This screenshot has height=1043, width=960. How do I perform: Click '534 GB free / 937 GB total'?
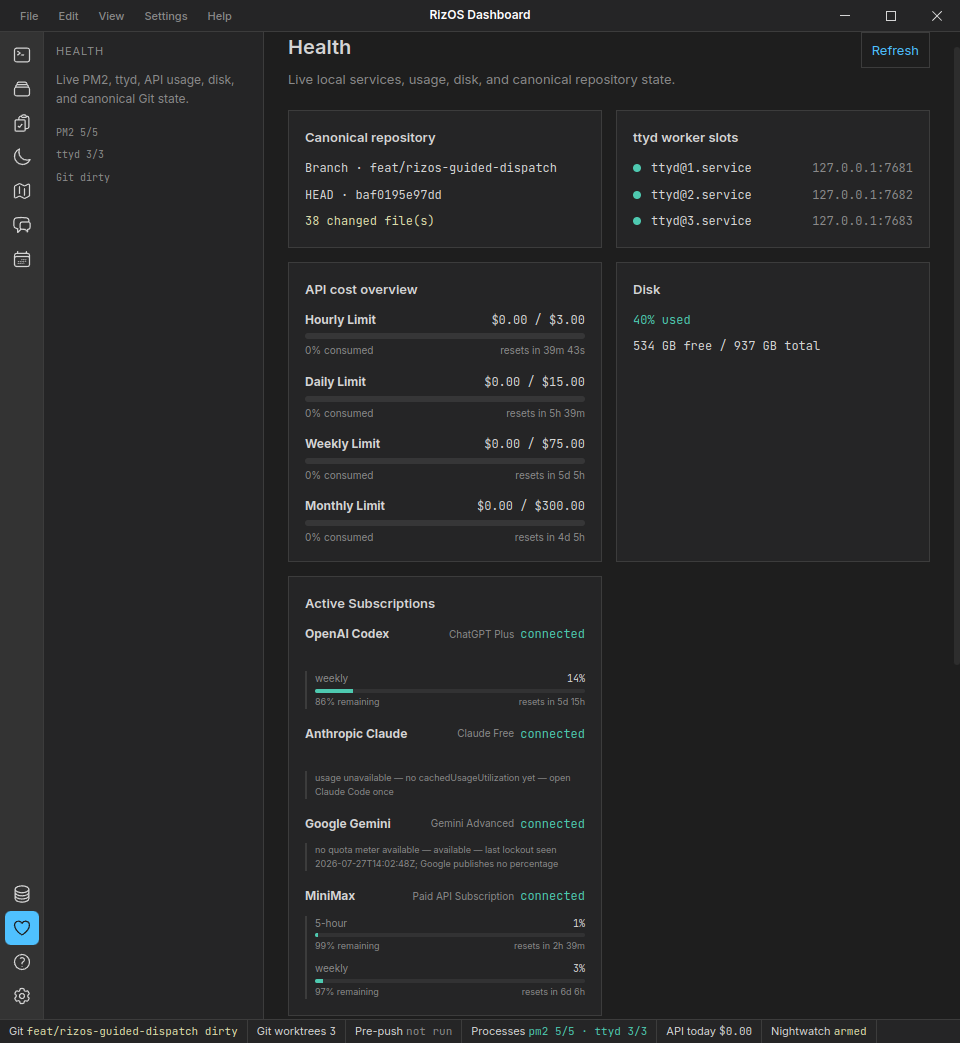click(x=726, y=346)
